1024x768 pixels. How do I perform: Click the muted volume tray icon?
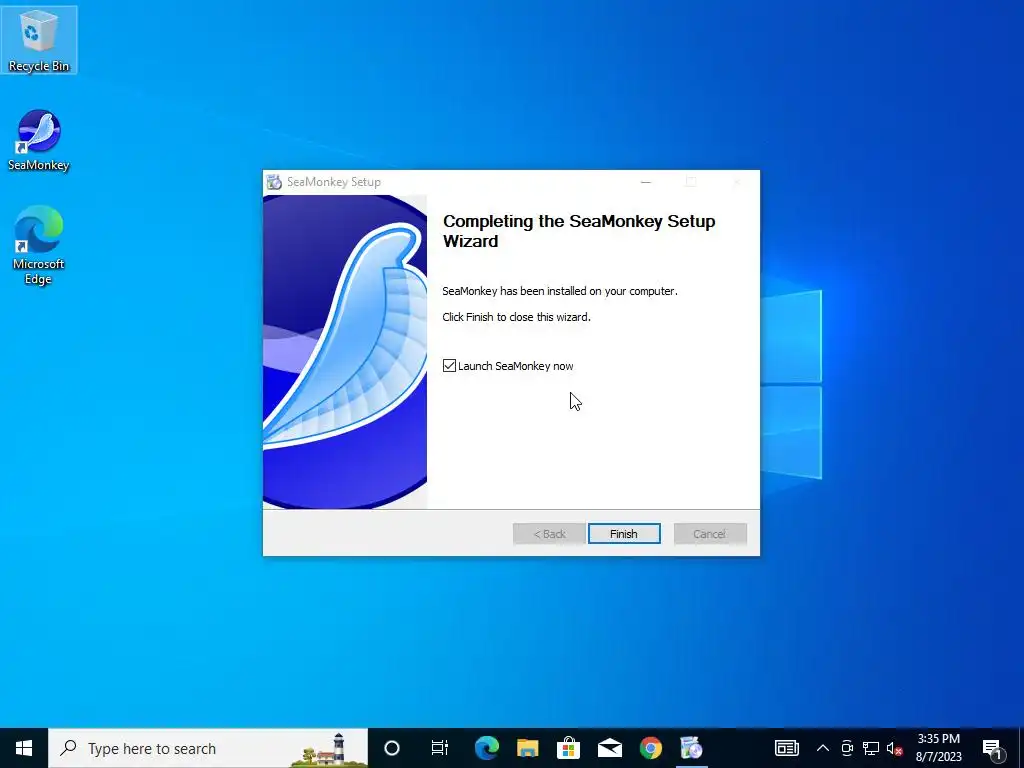tap(894, 748)
